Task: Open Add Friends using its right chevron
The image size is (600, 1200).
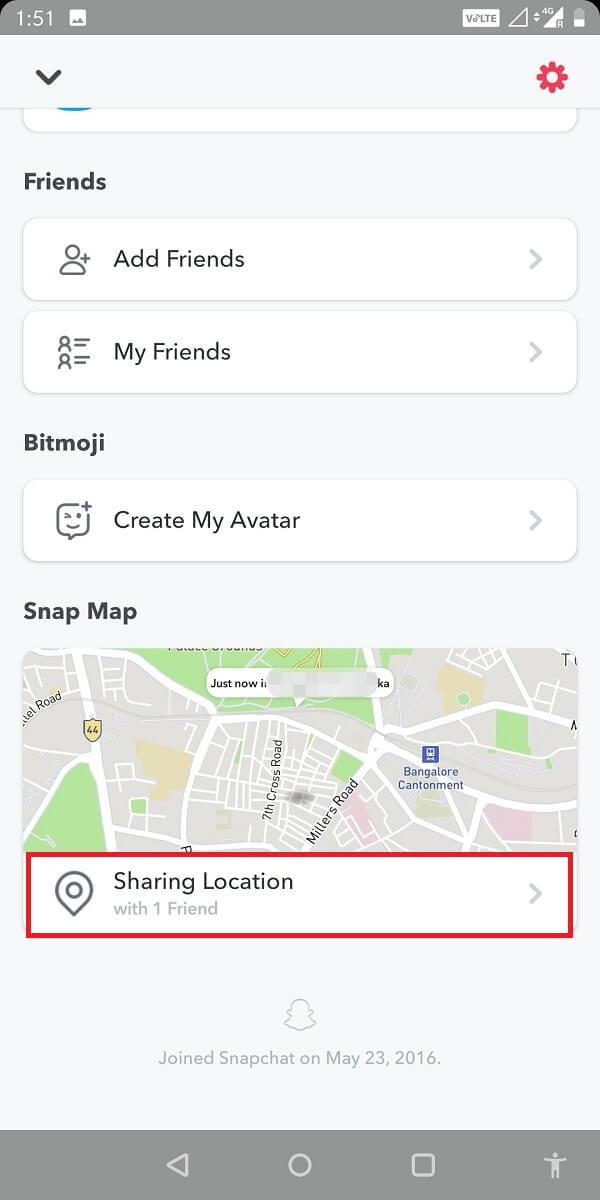Action: point(536,258)
